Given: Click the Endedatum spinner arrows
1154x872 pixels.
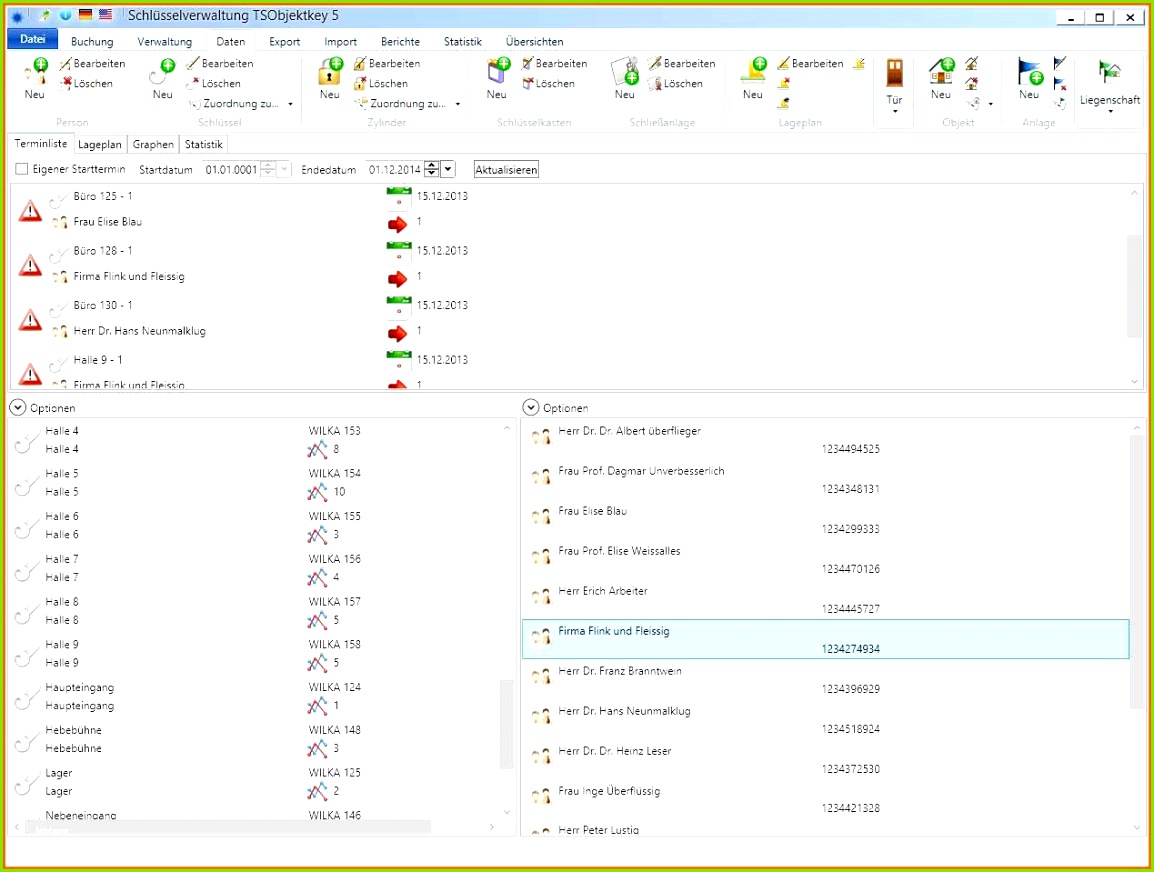Looking at the screenshot, I should pyautogui.click(x=432, y=170).
